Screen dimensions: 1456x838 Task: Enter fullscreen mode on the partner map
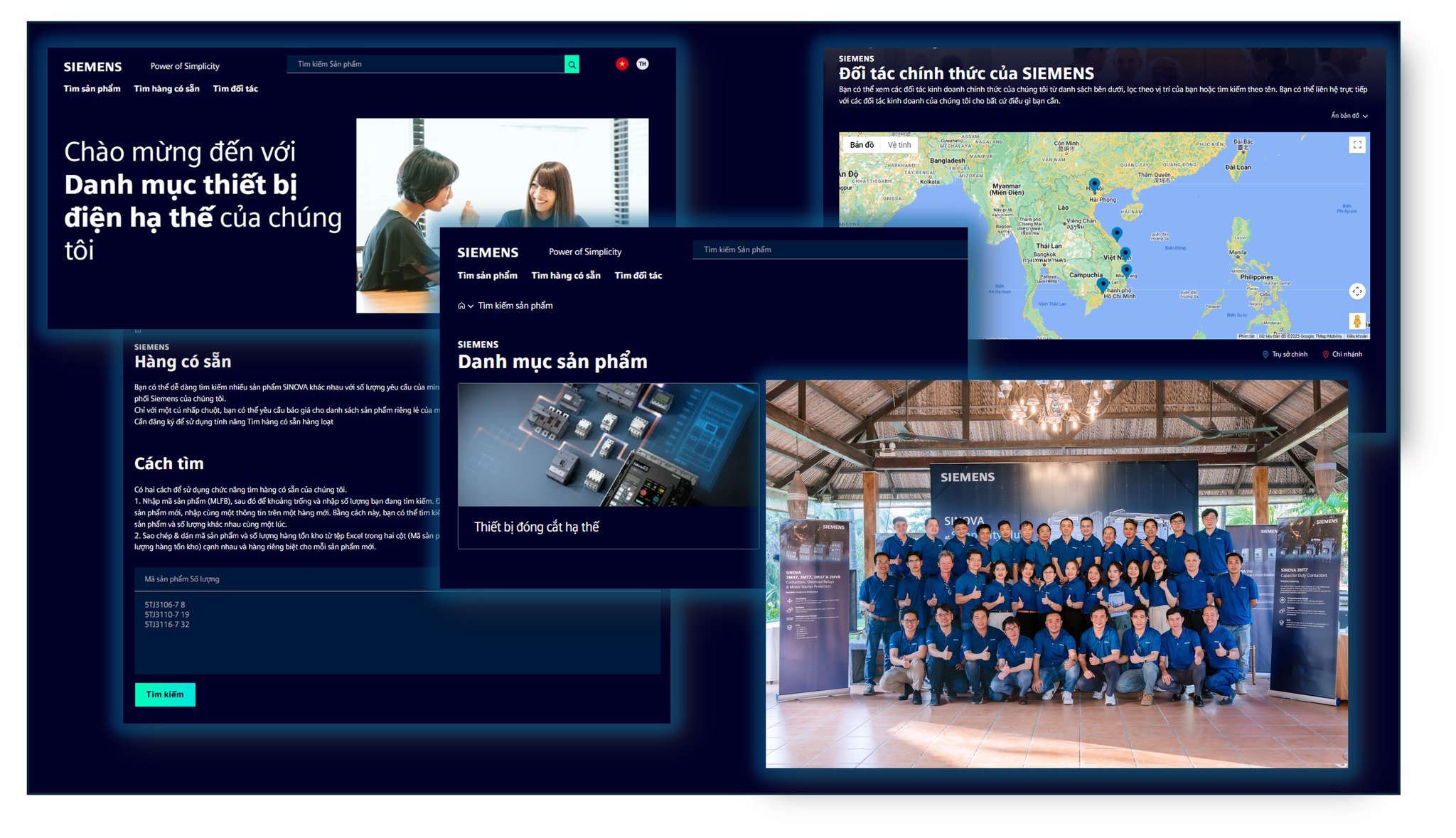tap(1358, 144)
